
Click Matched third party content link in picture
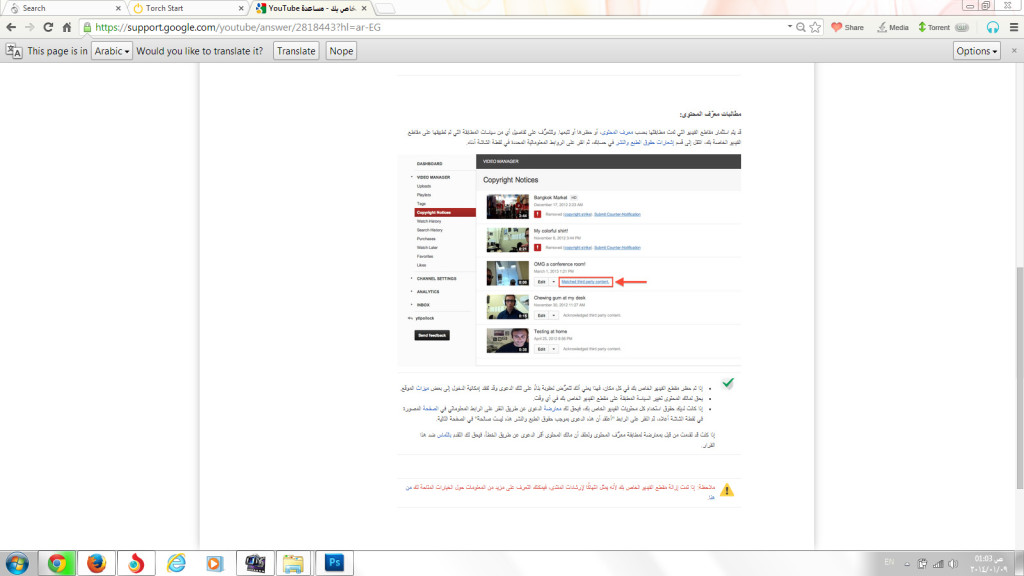tap(585, 281)
